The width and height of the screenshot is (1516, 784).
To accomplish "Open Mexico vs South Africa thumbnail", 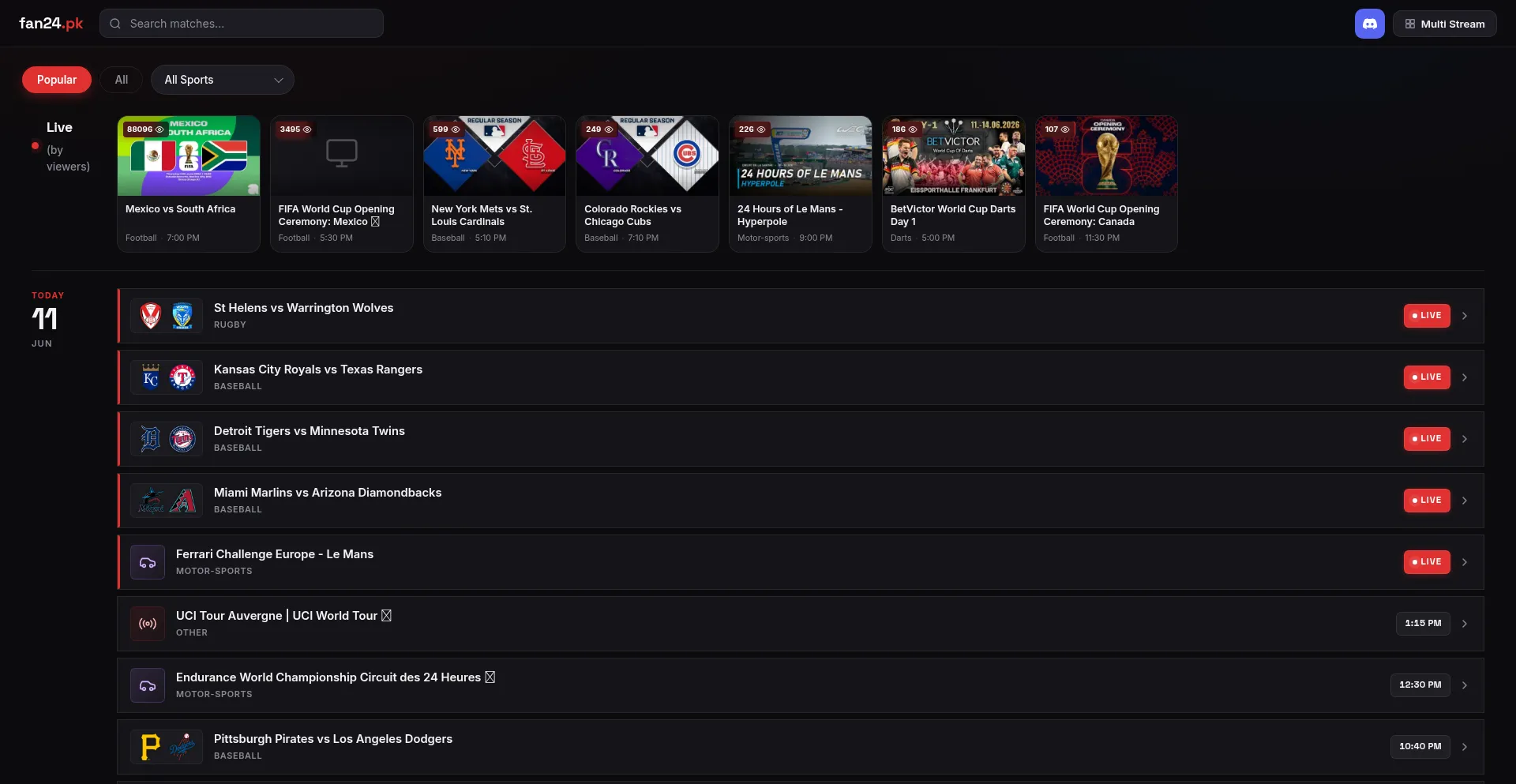I will [189, 156].
